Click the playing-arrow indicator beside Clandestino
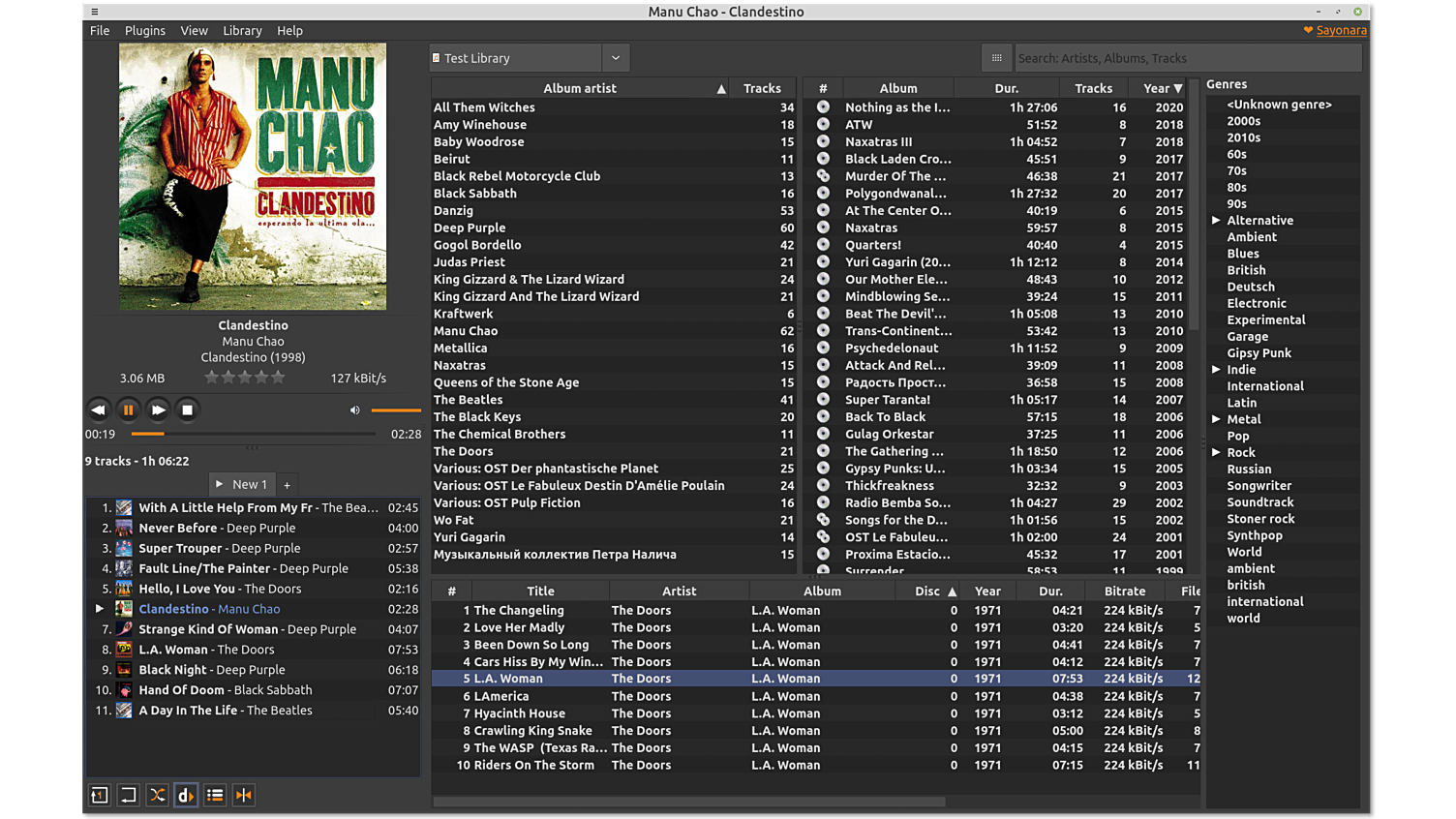 coord(100,609)
